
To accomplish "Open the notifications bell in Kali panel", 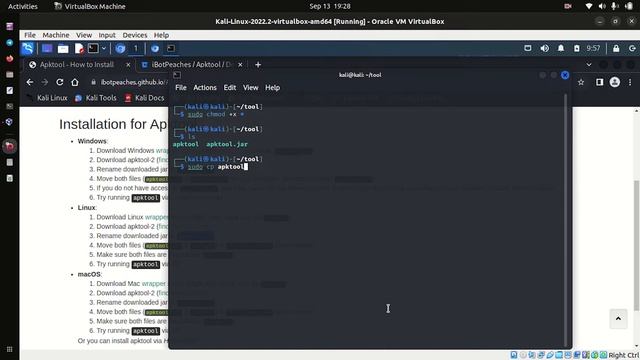I will pos(561,48).
